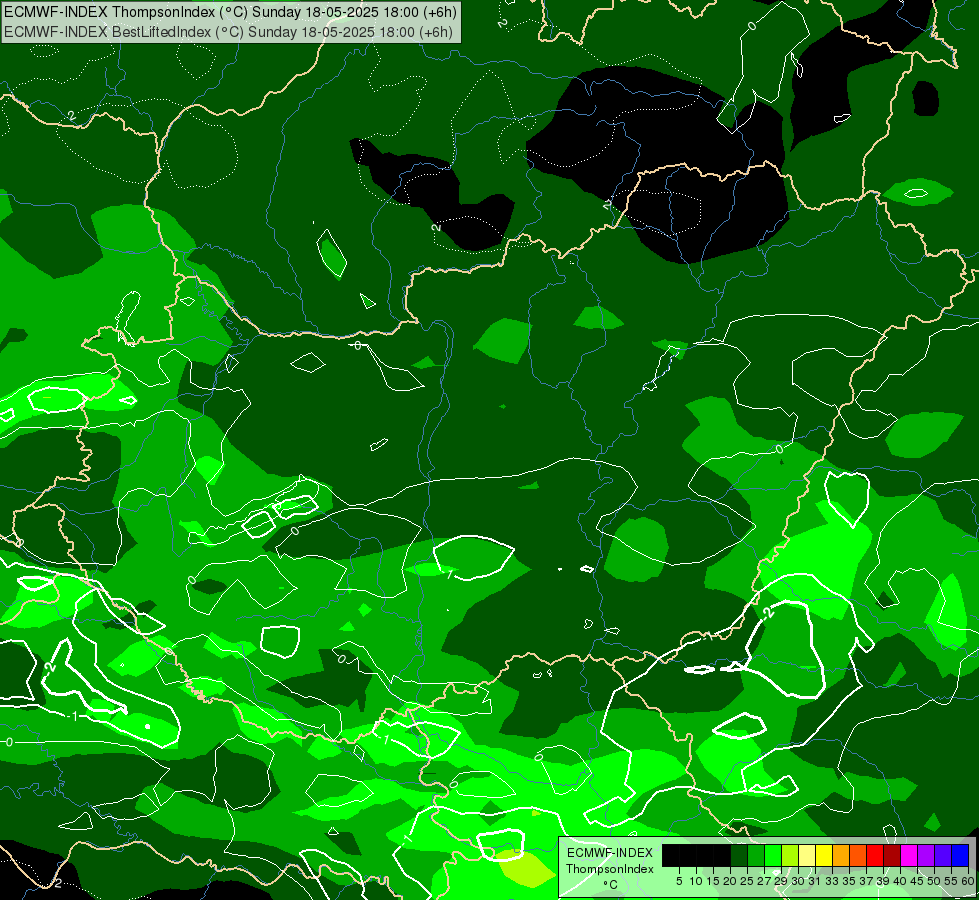The height and width of the screenshot is (900, 979).
Task: Select the lime 29-30 legend swatch
Action: [790, 855]
